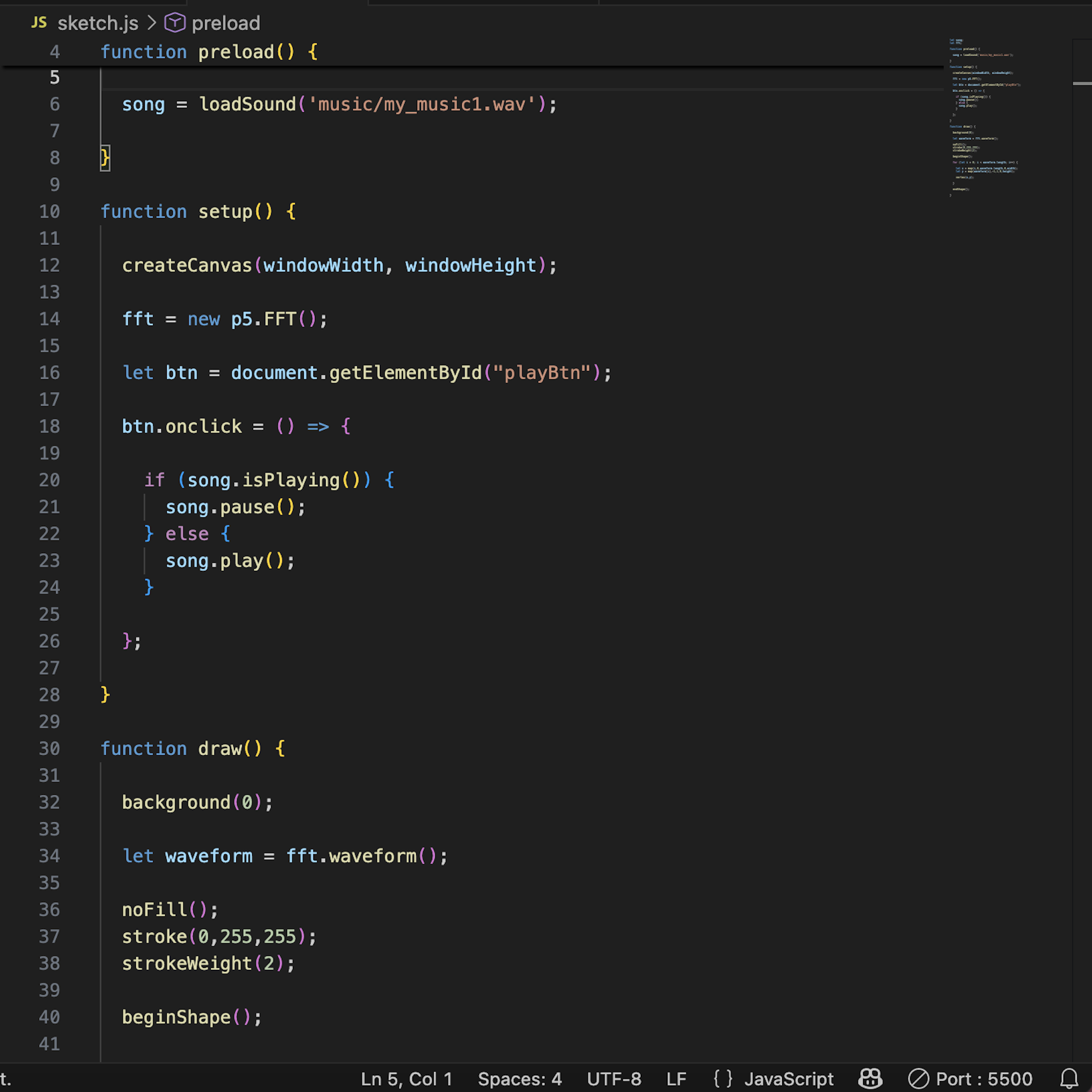Click on 'isPlaying' method call
1092x1092 pixels.
[x=291, y=480]
